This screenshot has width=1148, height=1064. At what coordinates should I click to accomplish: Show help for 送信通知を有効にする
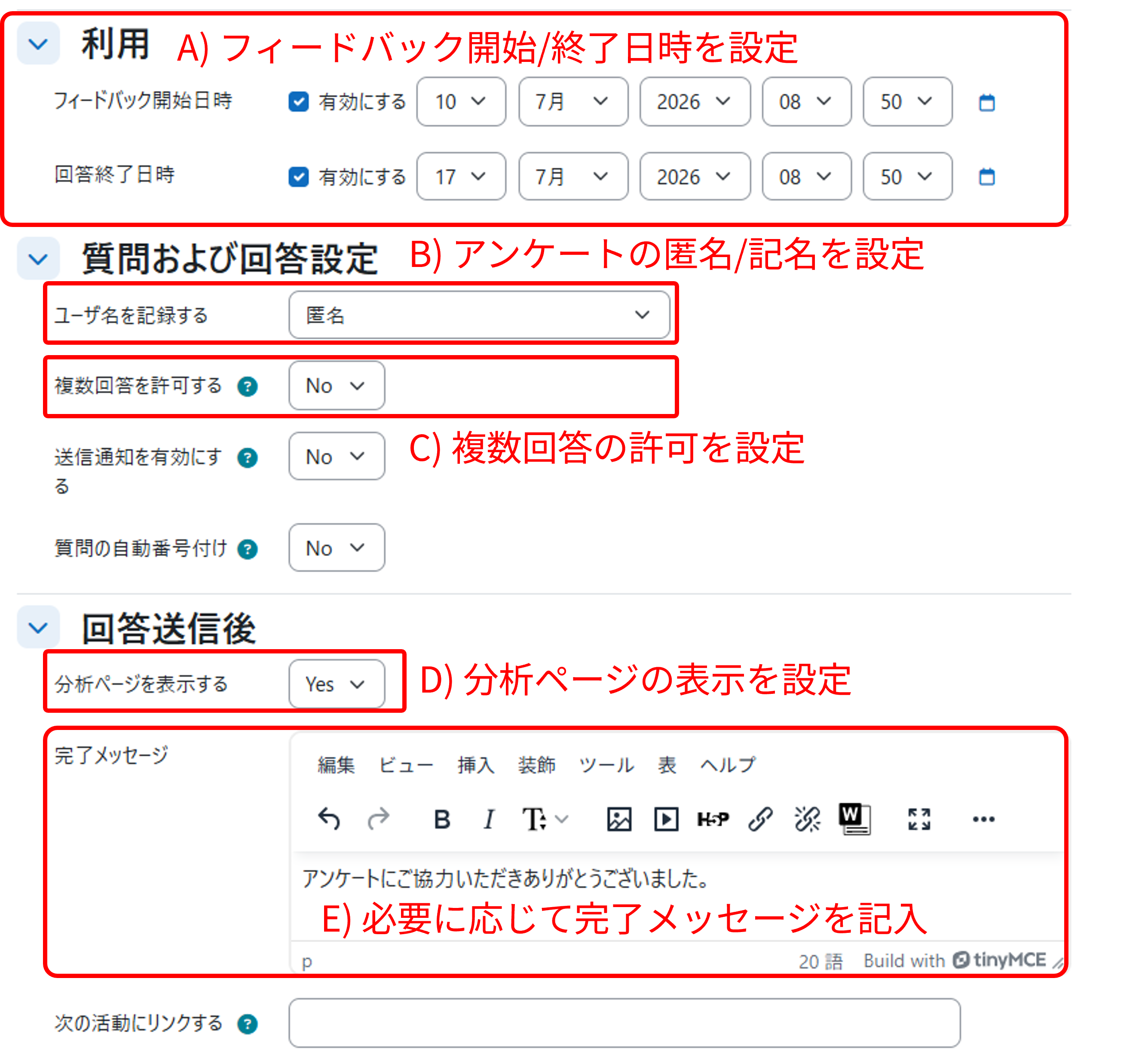(x=248, y=458)
